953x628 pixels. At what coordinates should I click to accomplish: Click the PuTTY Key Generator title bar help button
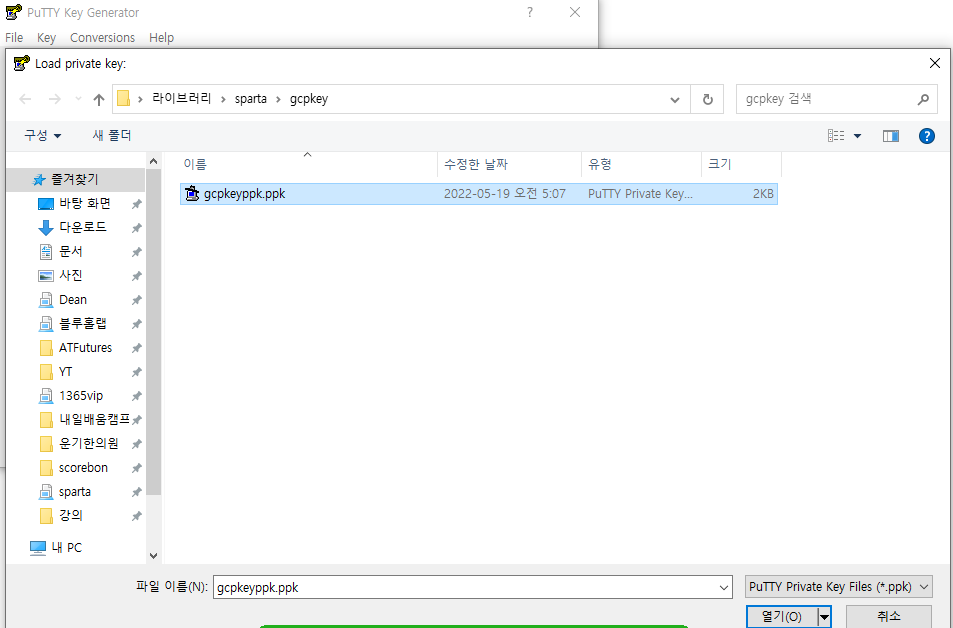530,12
